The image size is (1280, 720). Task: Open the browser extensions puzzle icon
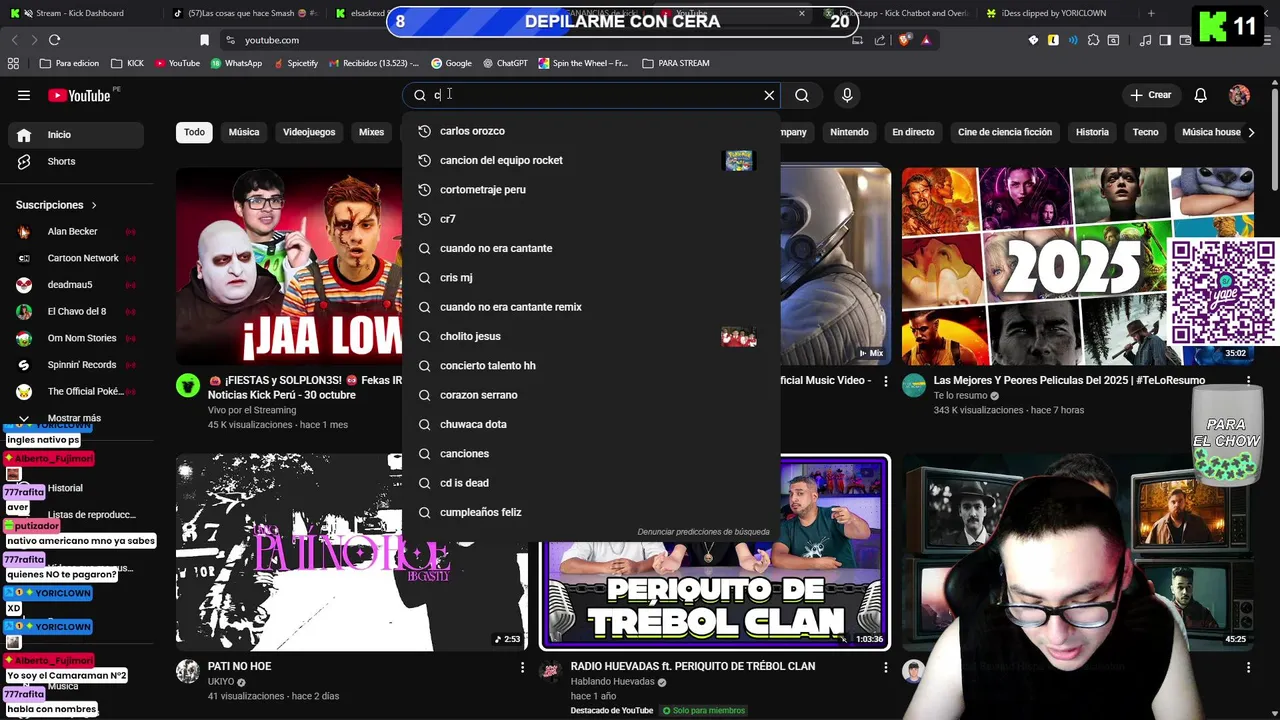pos(1093,40)
